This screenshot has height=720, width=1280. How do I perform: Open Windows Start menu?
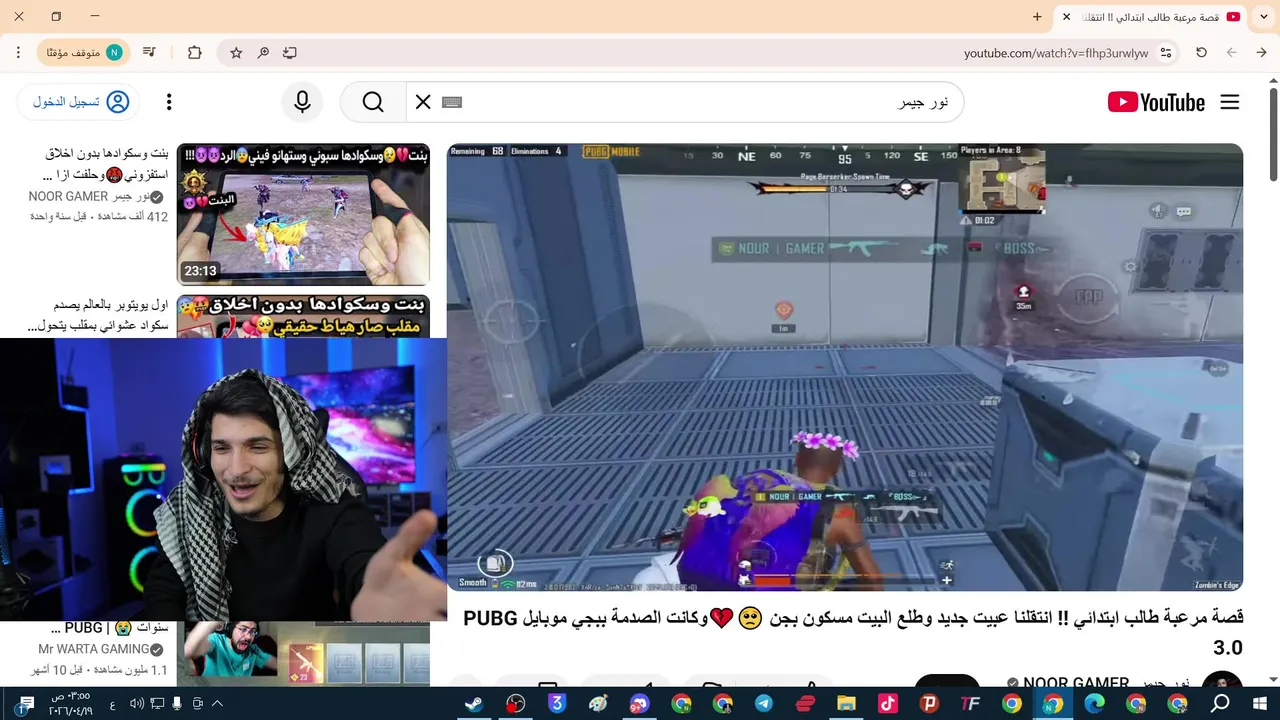tap(1259, 704)
